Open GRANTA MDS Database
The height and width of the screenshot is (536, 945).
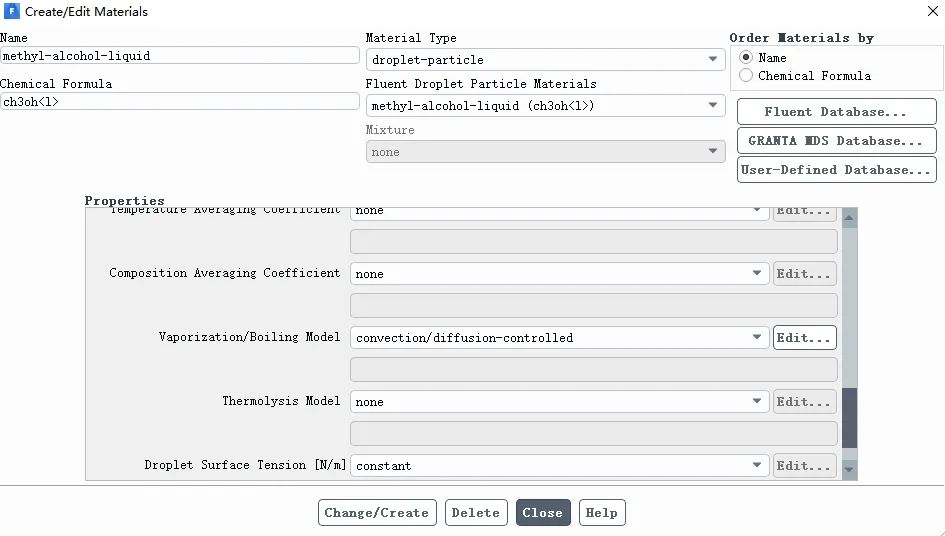836,141
